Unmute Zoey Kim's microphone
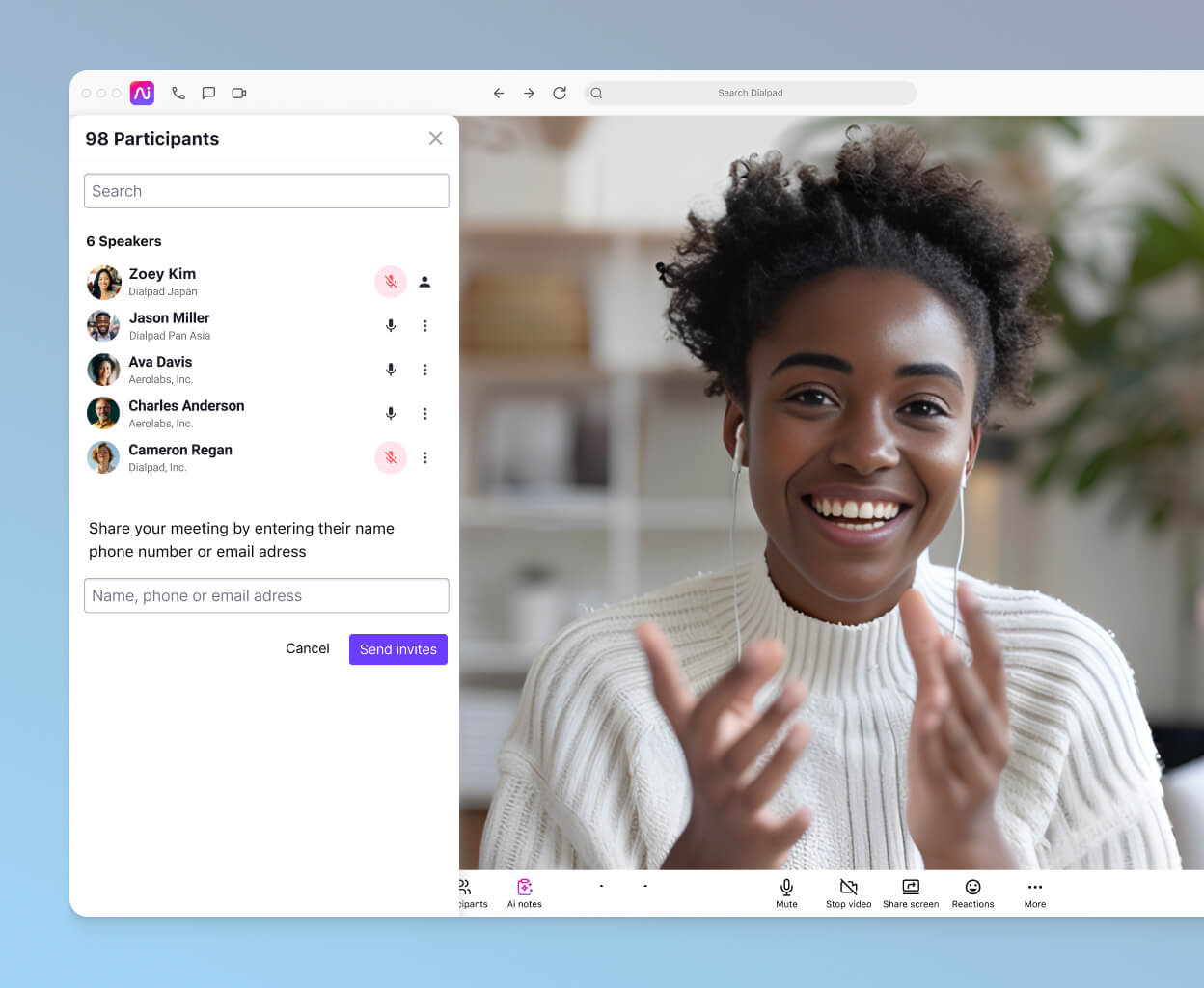Image resolution: width=1204 pixels, height=988 pixels. click(x=390, y=282)
